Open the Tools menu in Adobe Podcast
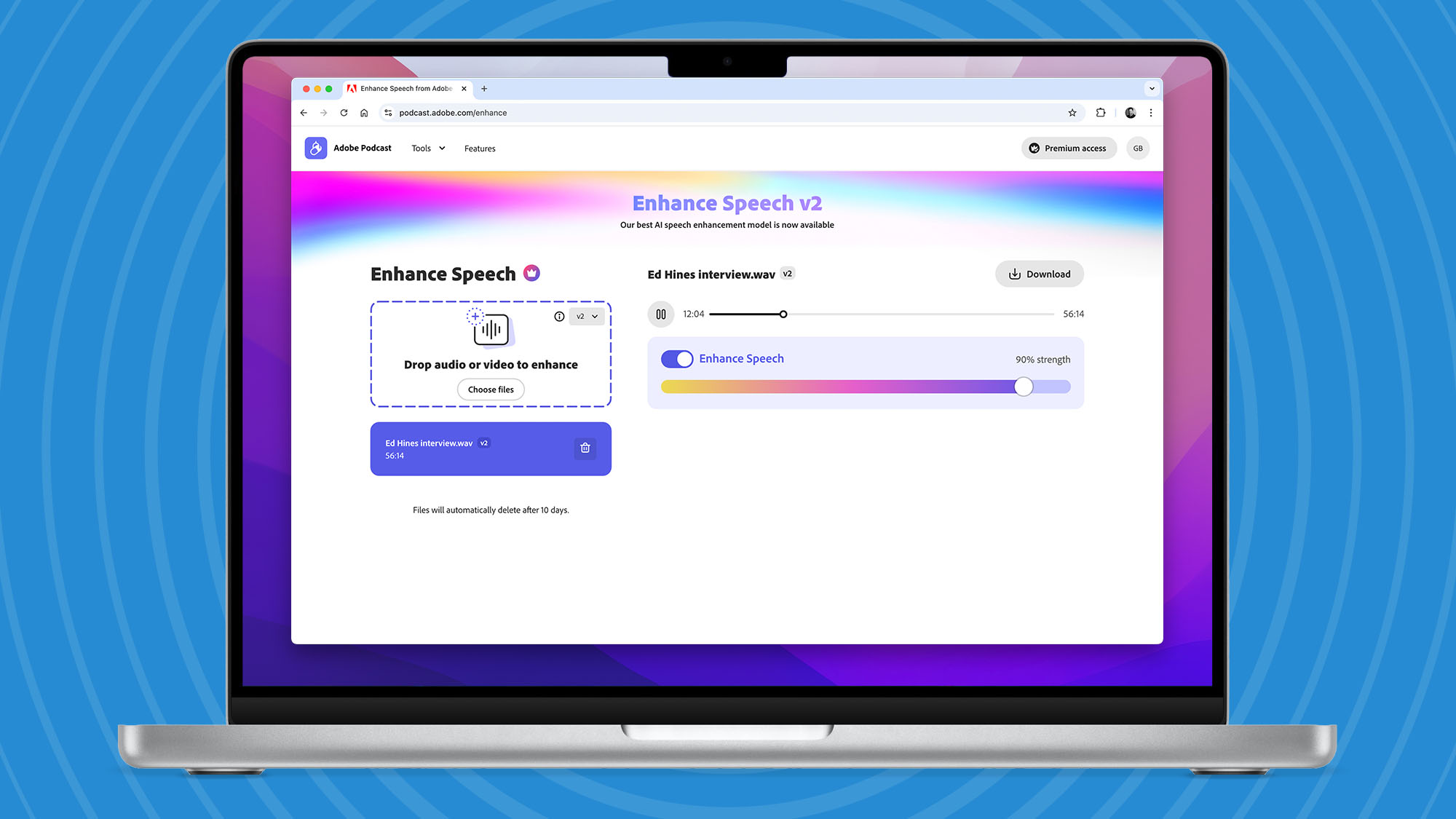Image resolution: width=1456 pixels, height=819 pixels. click(427, 148)
